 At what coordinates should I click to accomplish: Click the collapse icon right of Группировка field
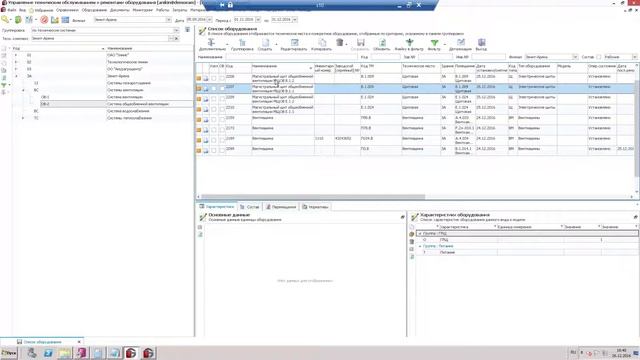coord(187,30)
